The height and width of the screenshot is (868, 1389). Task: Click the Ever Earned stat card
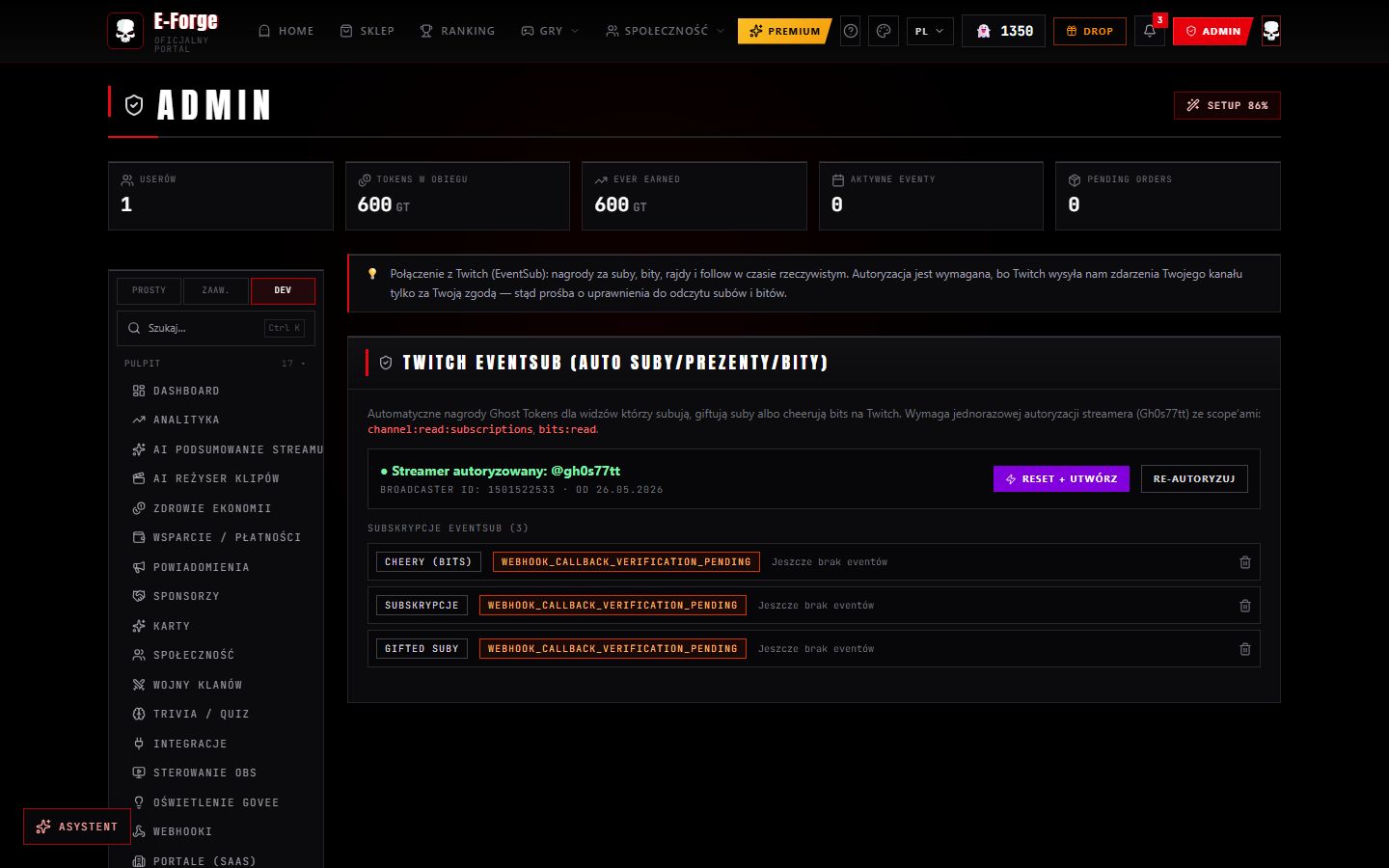[694, 196]
